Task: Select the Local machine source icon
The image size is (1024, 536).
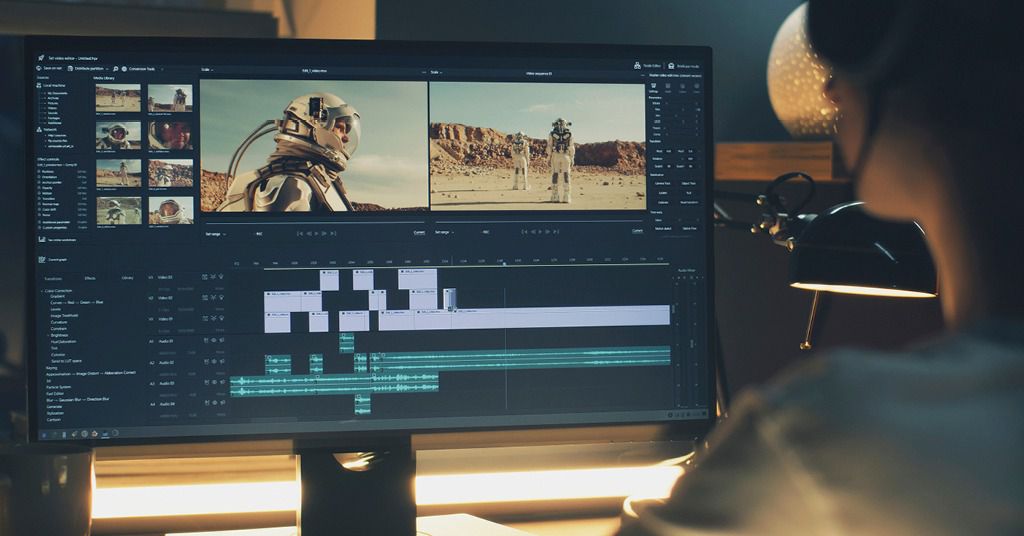Action: (39, 86)
